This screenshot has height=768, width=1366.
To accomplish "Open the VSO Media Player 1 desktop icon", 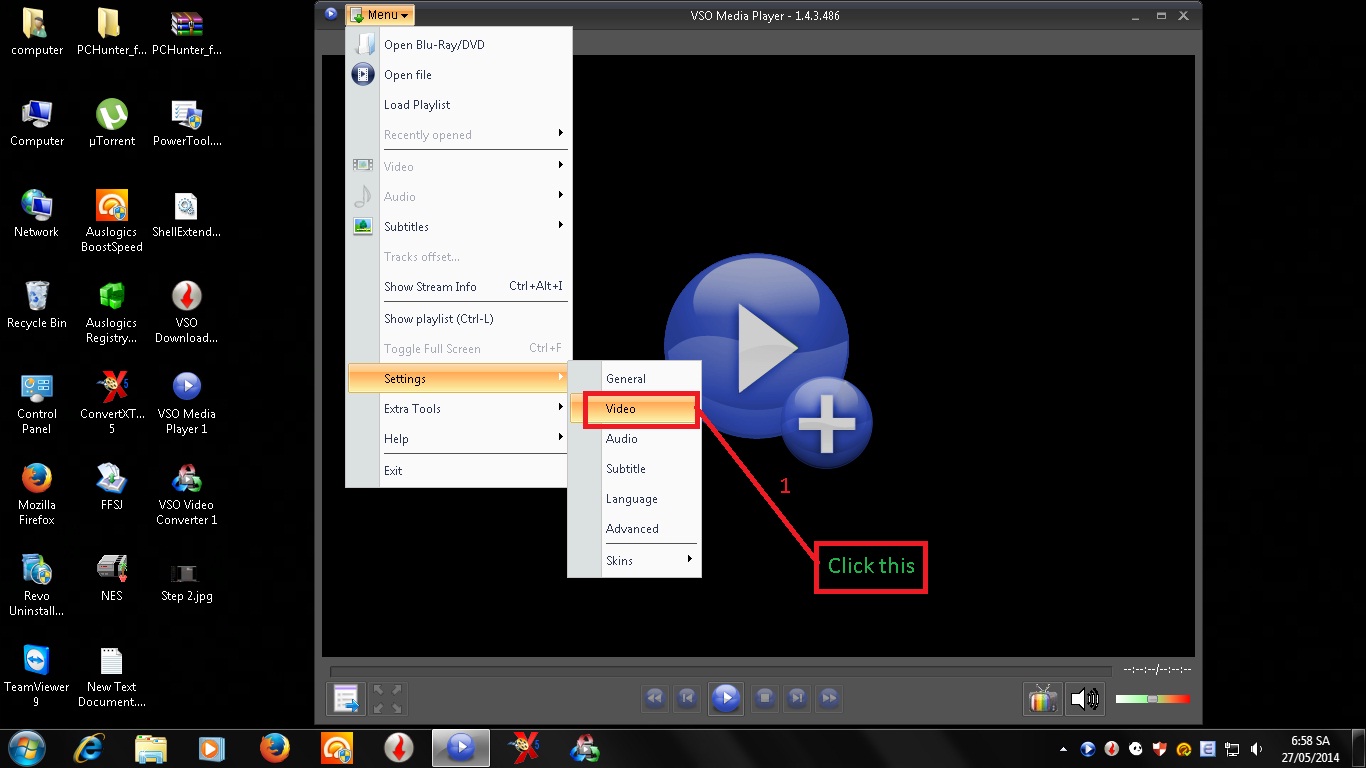I will [x=186, y=402].
